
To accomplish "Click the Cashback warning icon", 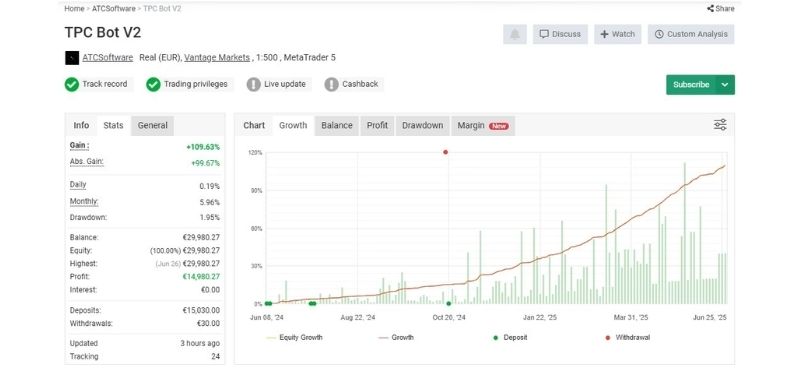I will pyautogui.click(x=332, y=84).
